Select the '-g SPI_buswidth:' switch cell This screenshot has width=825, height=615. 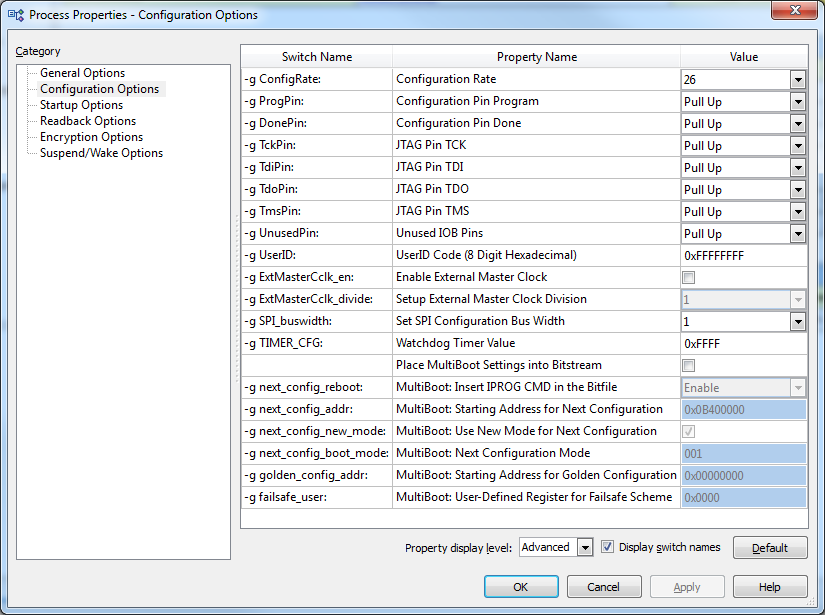[x=317, y=321]
